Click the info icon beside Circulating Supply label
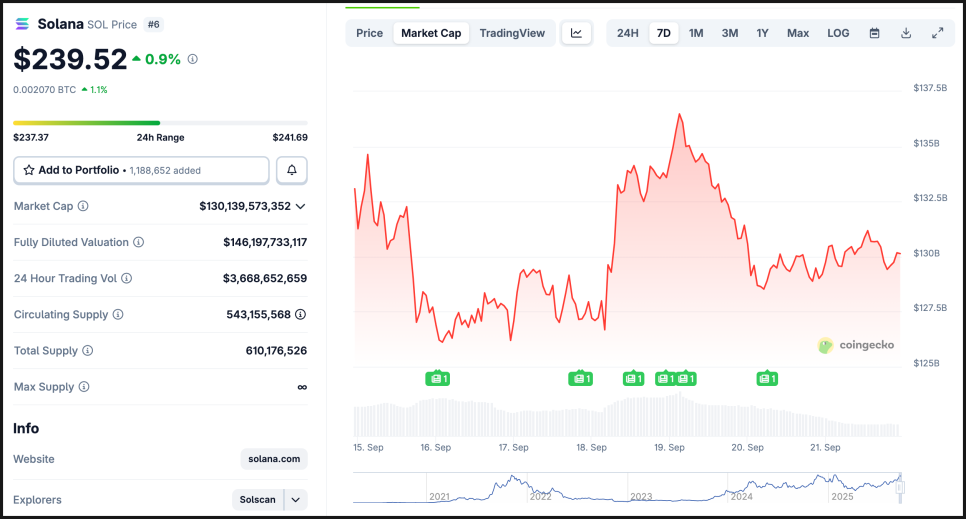This screenshot has height=519, width=966. point(118,314)
